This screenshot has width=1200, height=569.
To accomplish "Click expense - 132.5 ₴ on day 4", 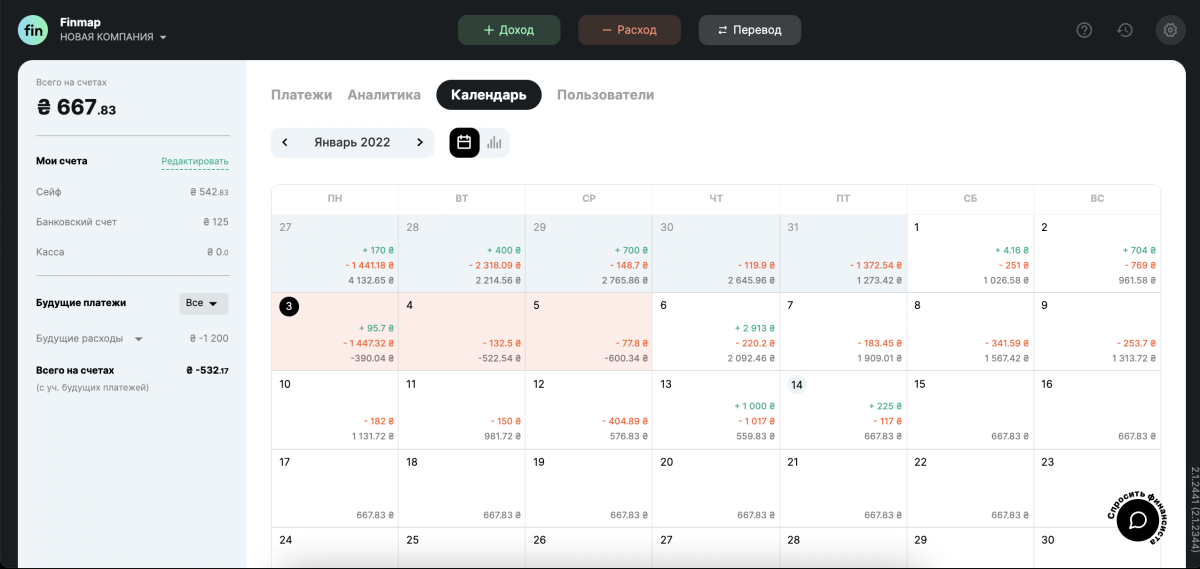I will click(503, 343).
